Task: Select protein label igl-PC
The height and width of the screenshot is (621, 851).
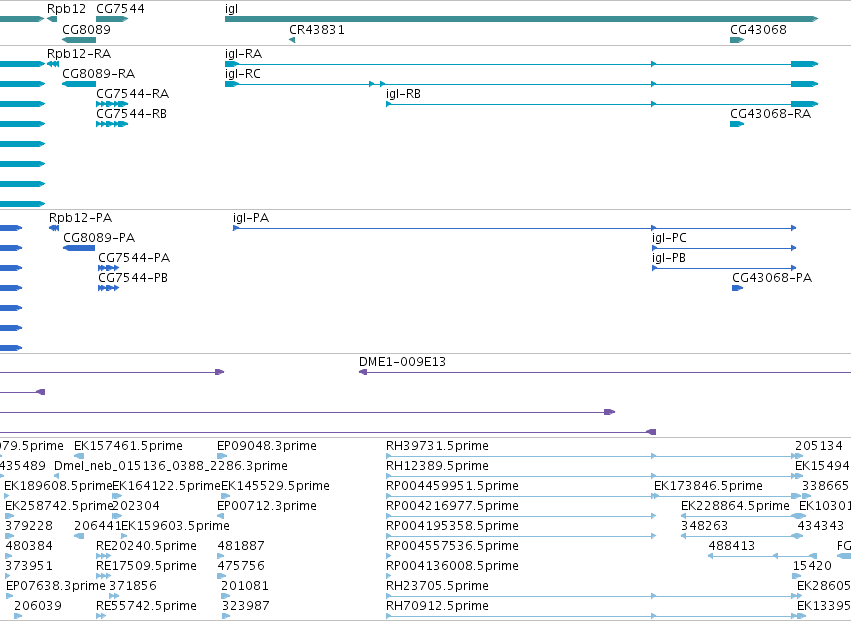Action: click(669, 238)
